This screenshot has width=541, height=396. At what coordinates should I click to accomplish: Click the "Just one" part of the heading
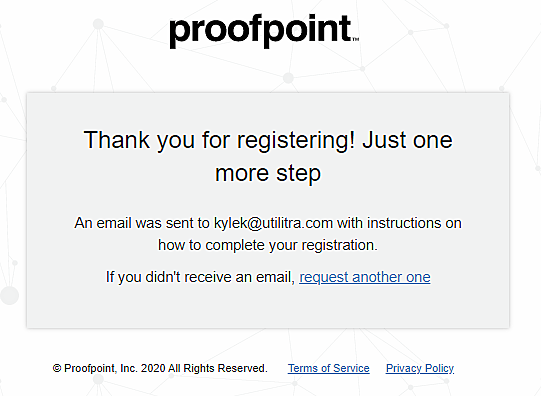point(407,140)
